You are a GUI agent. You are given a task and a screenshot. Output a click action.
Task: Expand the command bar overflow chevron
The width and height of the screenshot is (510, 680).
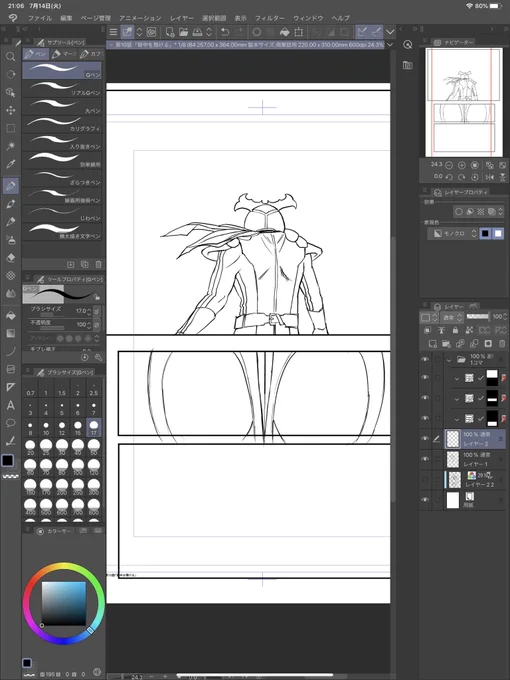pyautogui.click(x=390, y=32)
